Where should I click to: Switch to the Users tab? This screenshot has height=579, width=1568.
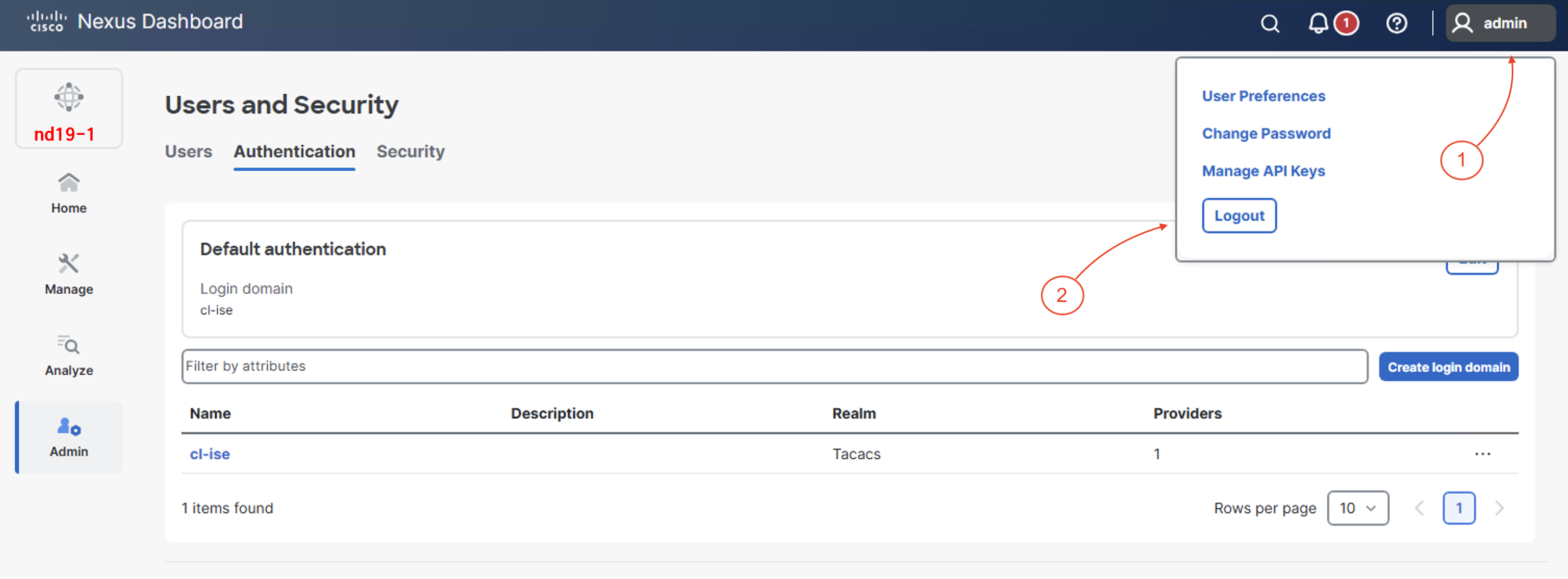189,152
